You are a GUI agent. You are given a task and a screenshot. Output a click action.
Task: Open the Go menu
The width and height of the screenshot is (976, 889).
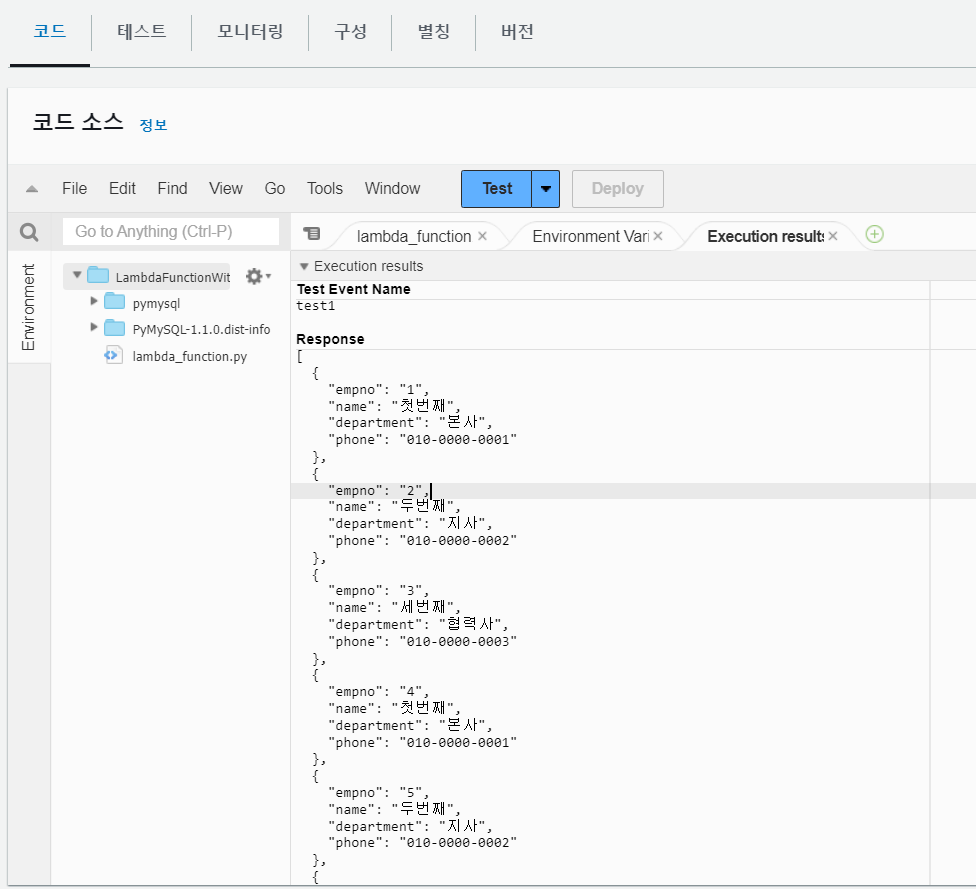[274, 189]
